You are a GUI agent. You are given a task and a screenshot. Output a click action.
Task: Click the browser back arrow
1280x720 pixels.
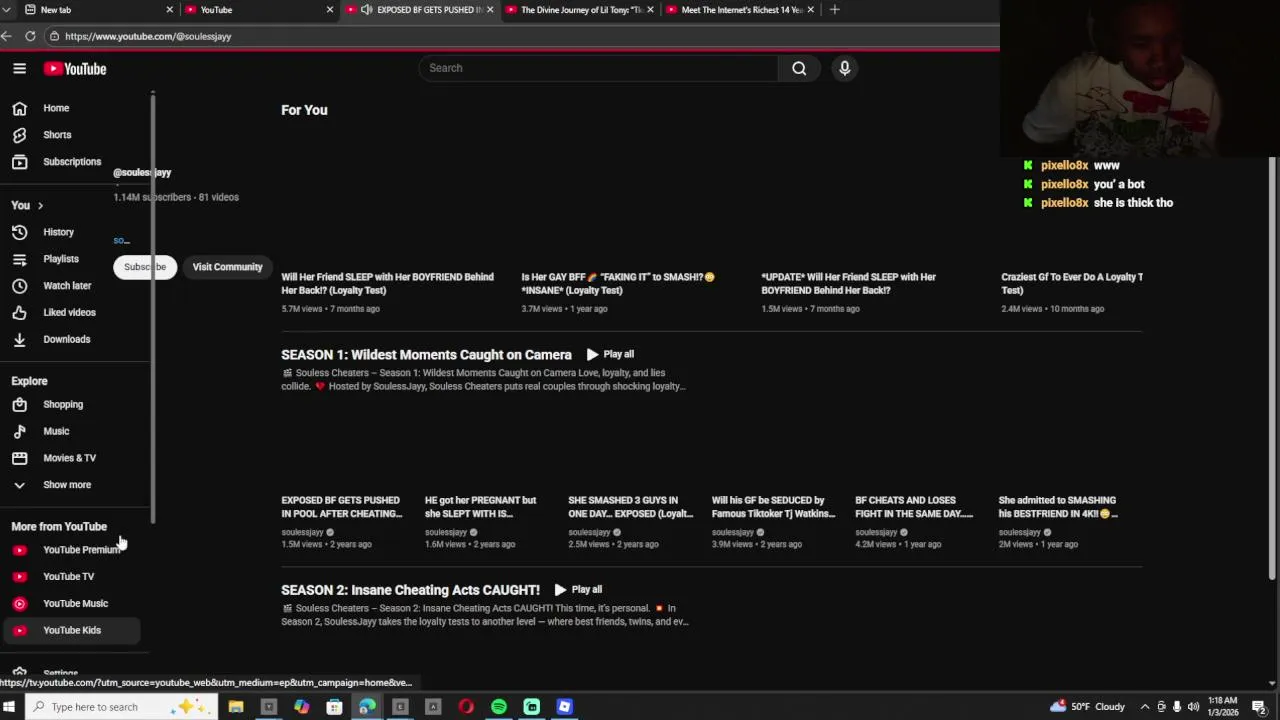click(x=6, y=36)
